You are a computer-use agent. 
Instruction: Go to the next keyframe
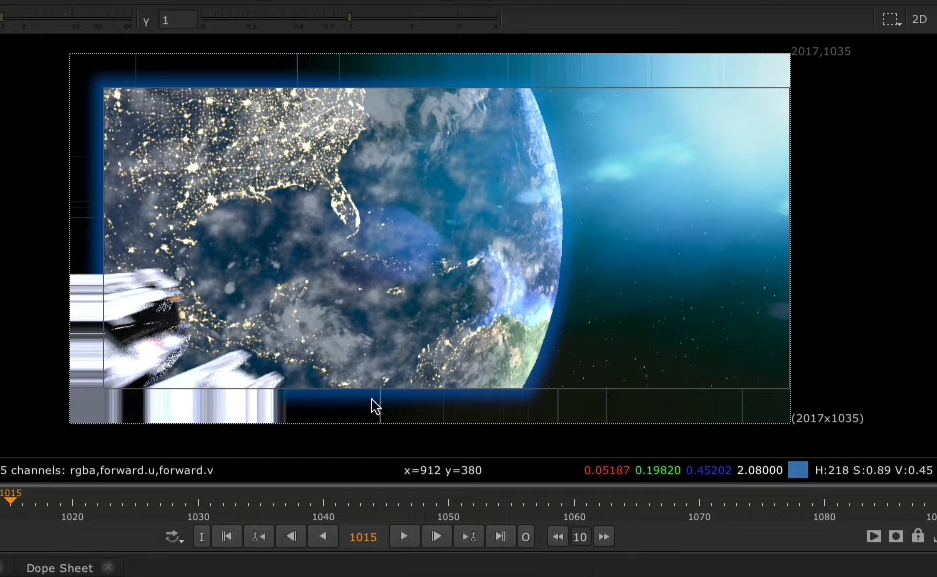[468, 536]
